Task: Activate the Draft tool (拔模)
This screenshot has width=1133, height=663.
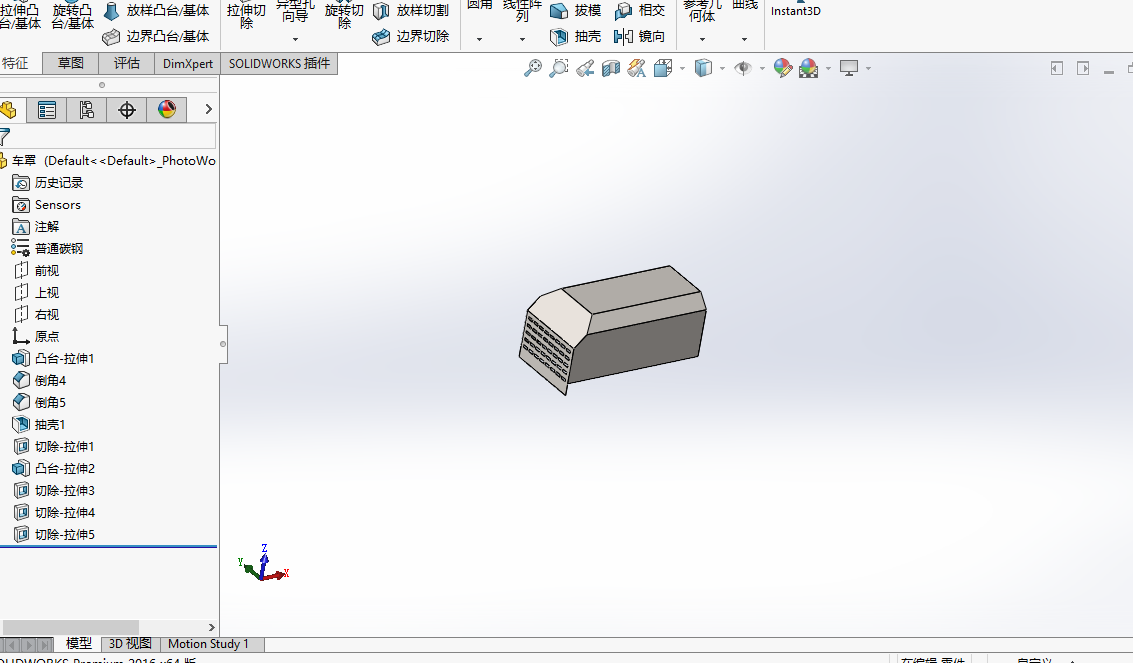Action: click(x=576, y=11)
